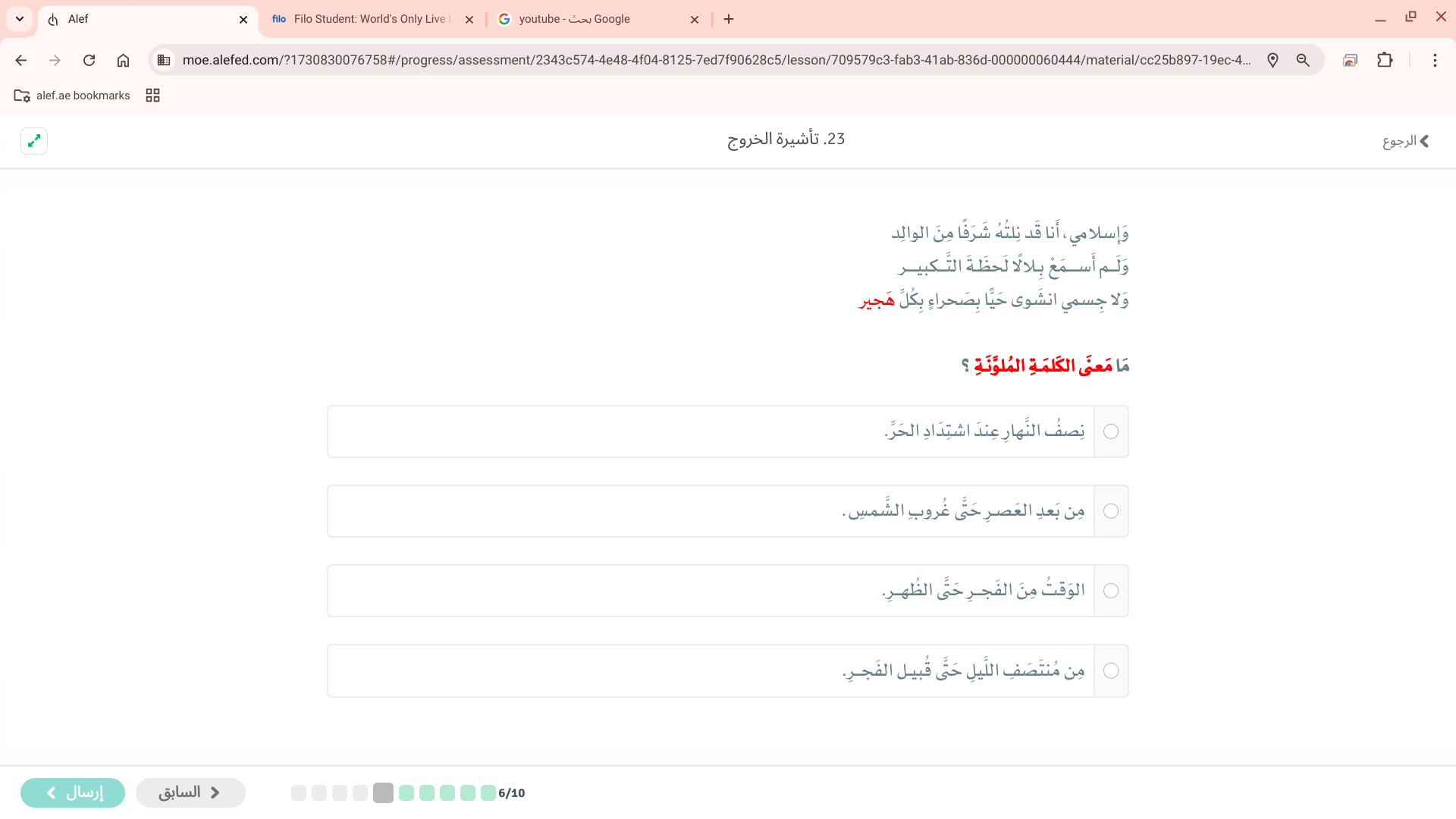Open Chrome three-dot menu
The image size is (1456, 819).
pyautogui.click(x=1435, y=60)
